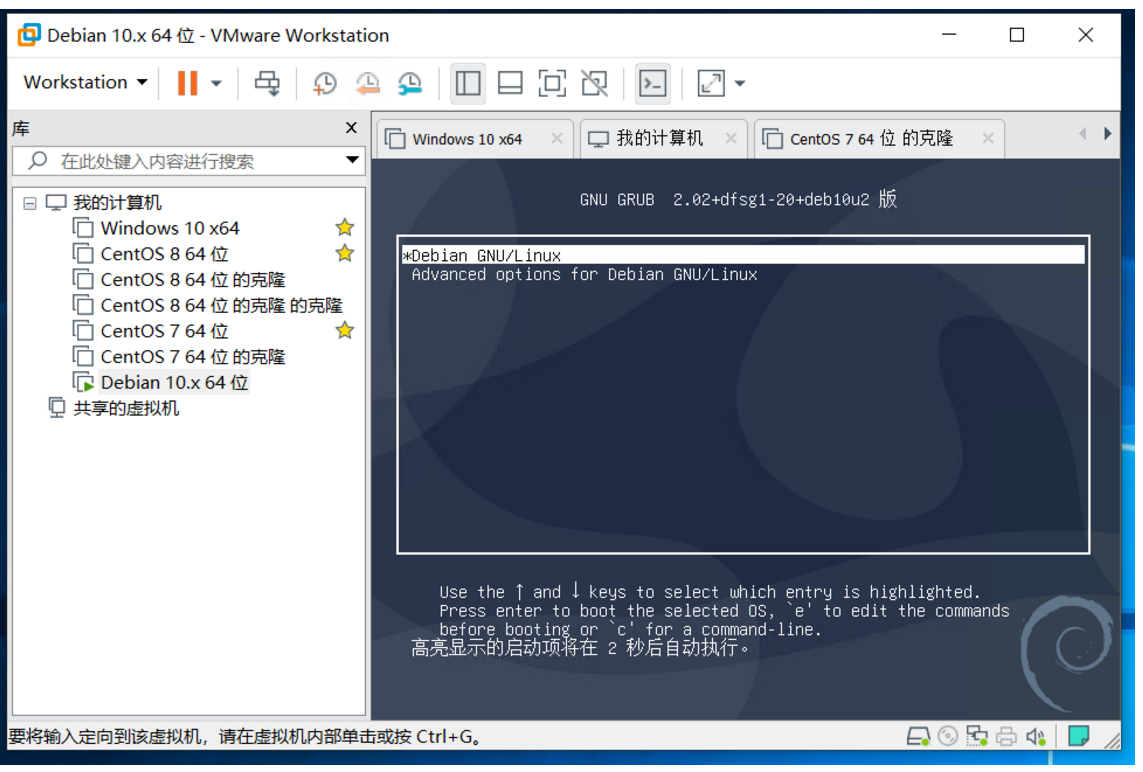
Task: Toggle full screen mode
Action: [x=552, y=83]
